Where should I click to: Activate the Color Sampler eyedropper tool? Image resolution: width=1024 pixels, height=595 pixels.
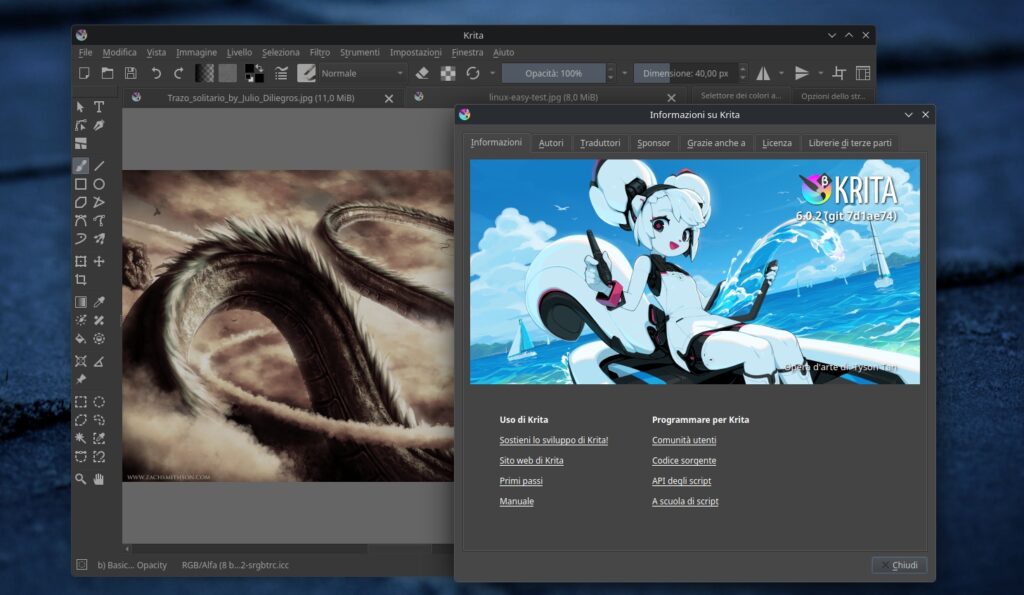[99, 302]
